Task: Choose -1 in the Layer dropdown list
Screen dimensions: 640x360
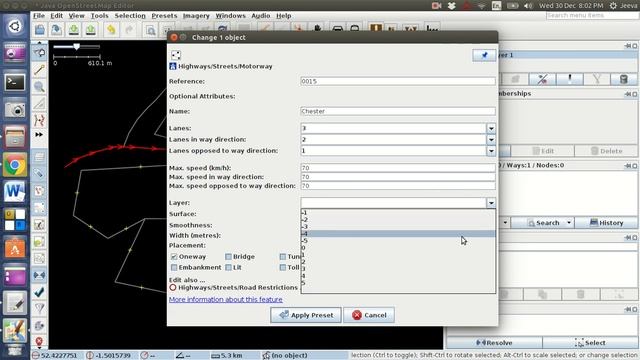Action: pyautogui.click(x=398, y=213)
